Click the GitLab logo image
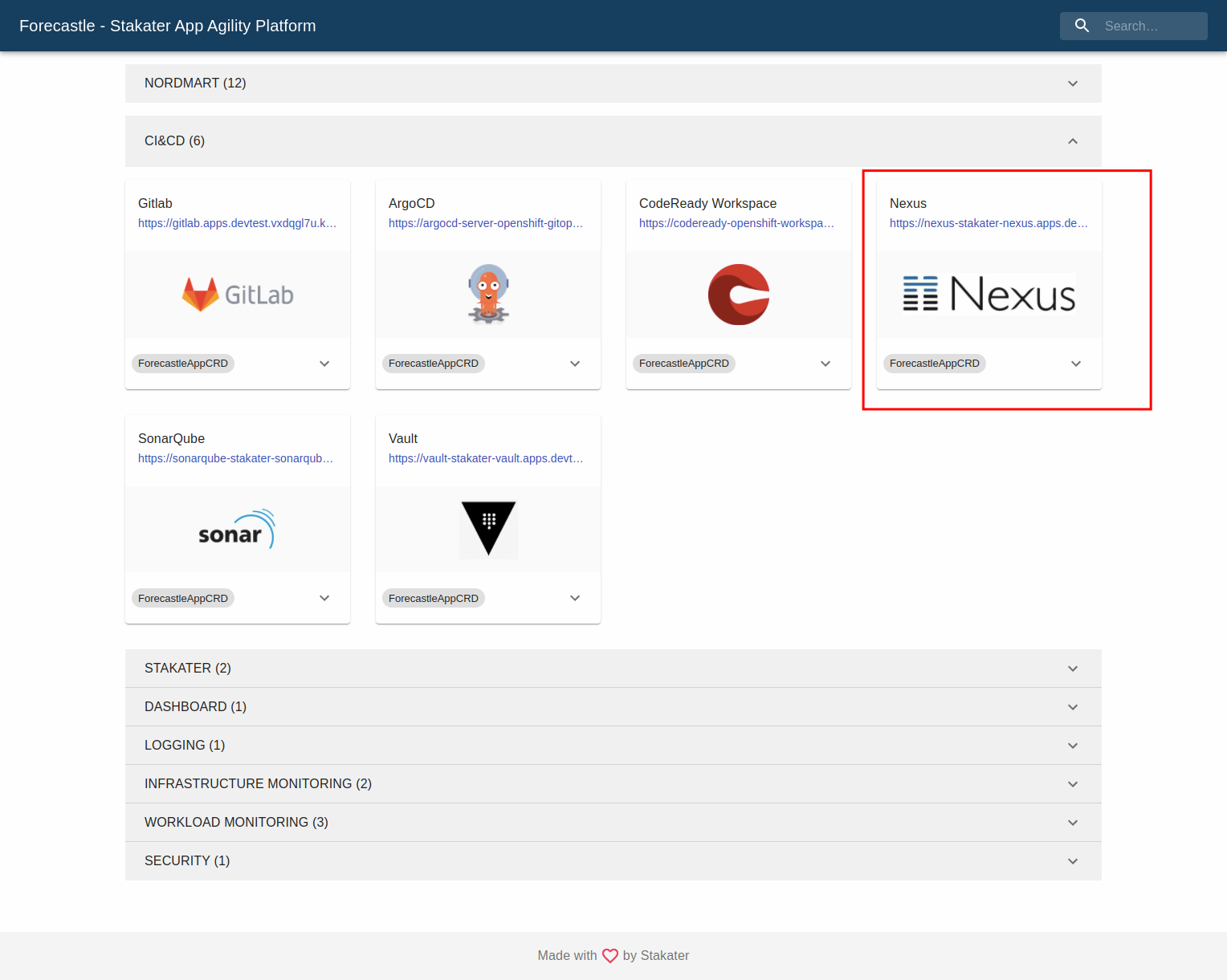This screenshot has height=980, width=1227. (238, 295)
